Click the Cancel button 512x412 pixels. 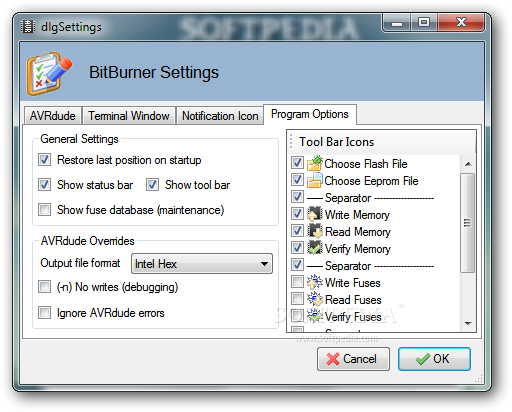coord(353,359)
